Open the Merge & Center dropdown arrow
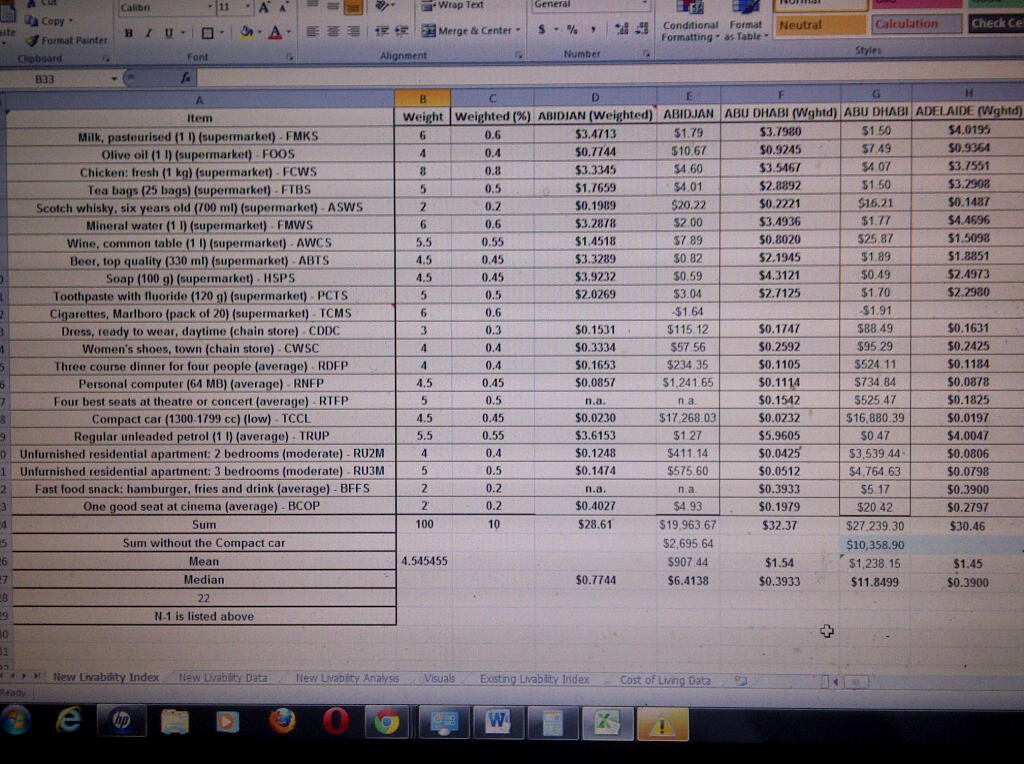 point(518,30)
